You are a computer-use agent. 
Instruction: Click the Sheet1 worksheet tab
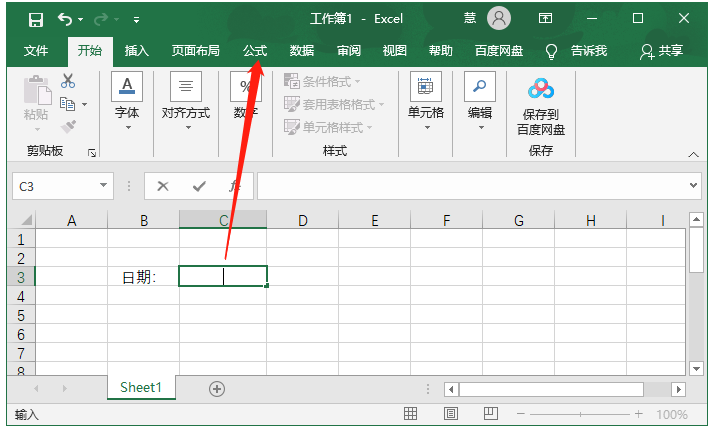click(x=141, y=388)
